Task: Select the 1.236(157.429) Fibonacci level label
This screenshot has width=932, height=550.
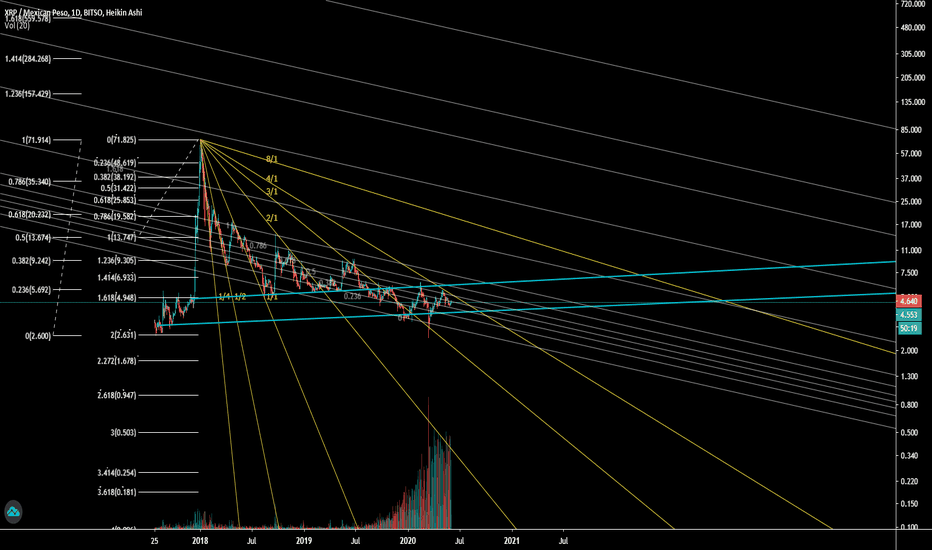Action: pyautogui.click(x=28, y=94)
